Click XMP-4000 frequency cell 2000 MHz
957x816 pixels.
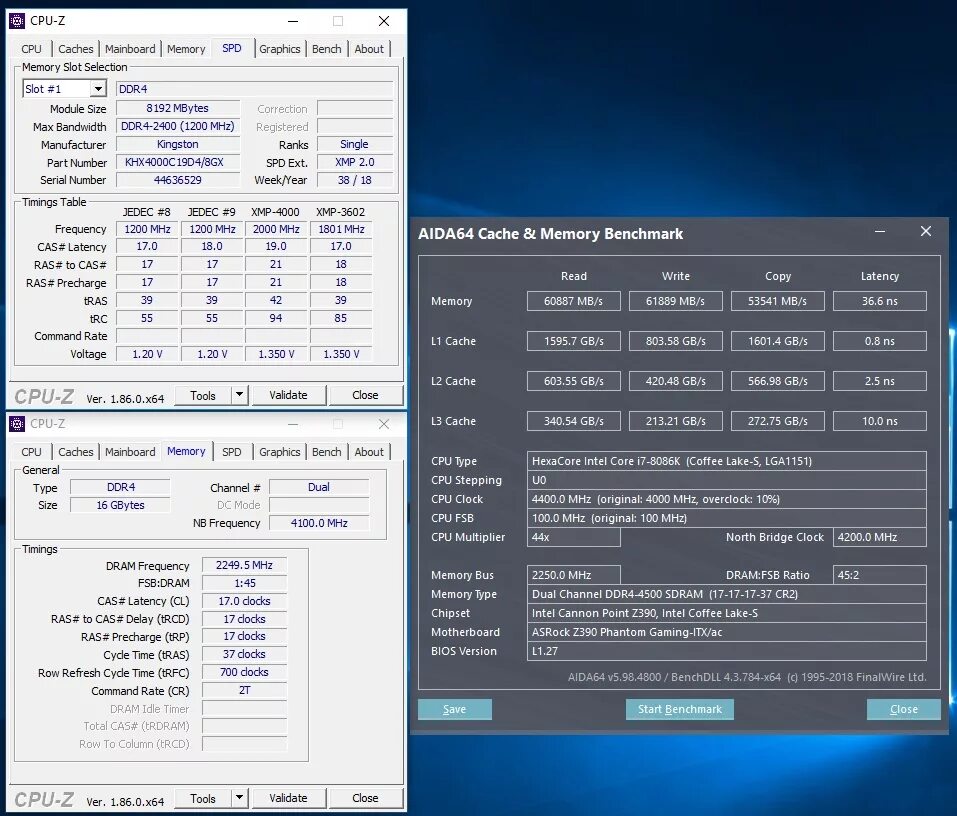coord(276,229)
